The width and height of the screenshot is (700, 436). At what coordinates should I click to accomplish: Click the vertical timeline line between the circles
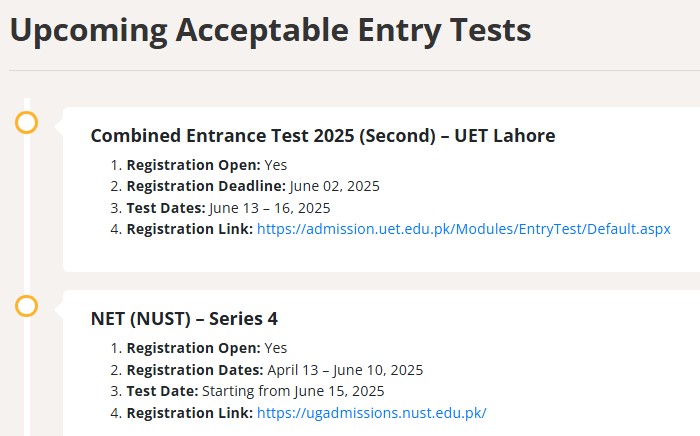click(27, 214)
